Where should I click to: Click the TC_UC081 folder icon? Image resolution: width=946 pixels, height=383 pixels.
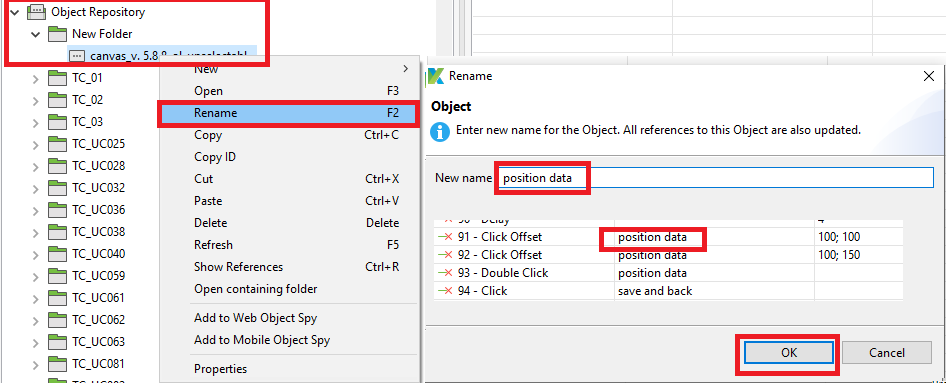click(x=57, y=364)
